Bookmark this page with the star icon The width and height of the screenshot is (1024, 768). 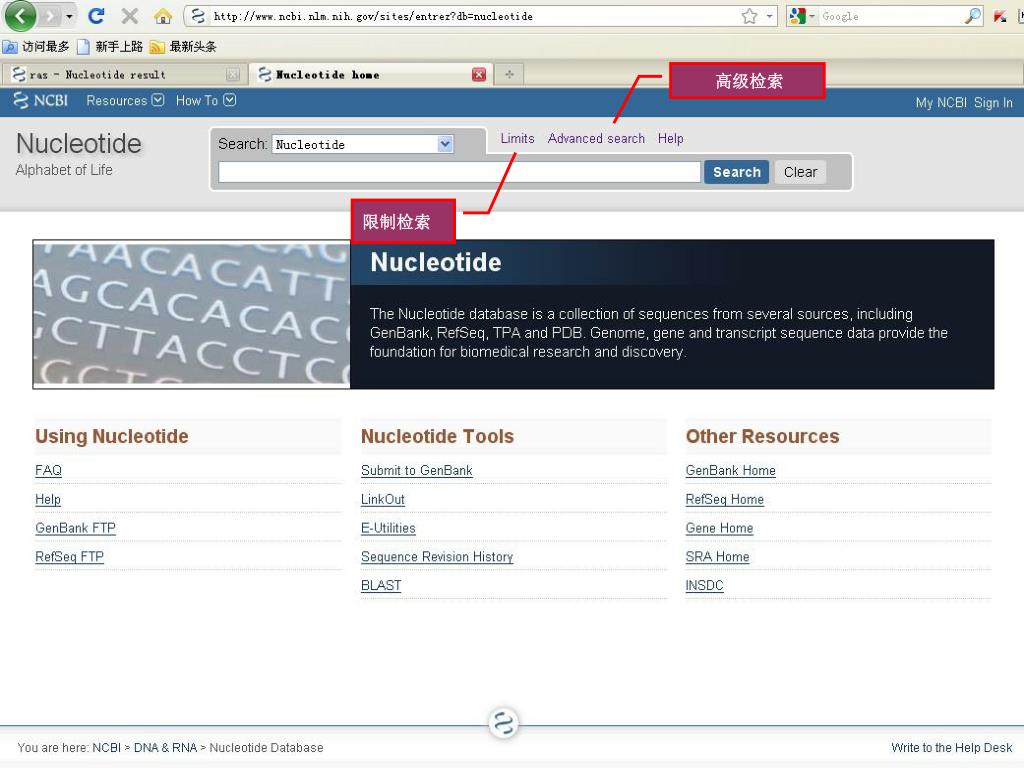(x=750, y=16)
